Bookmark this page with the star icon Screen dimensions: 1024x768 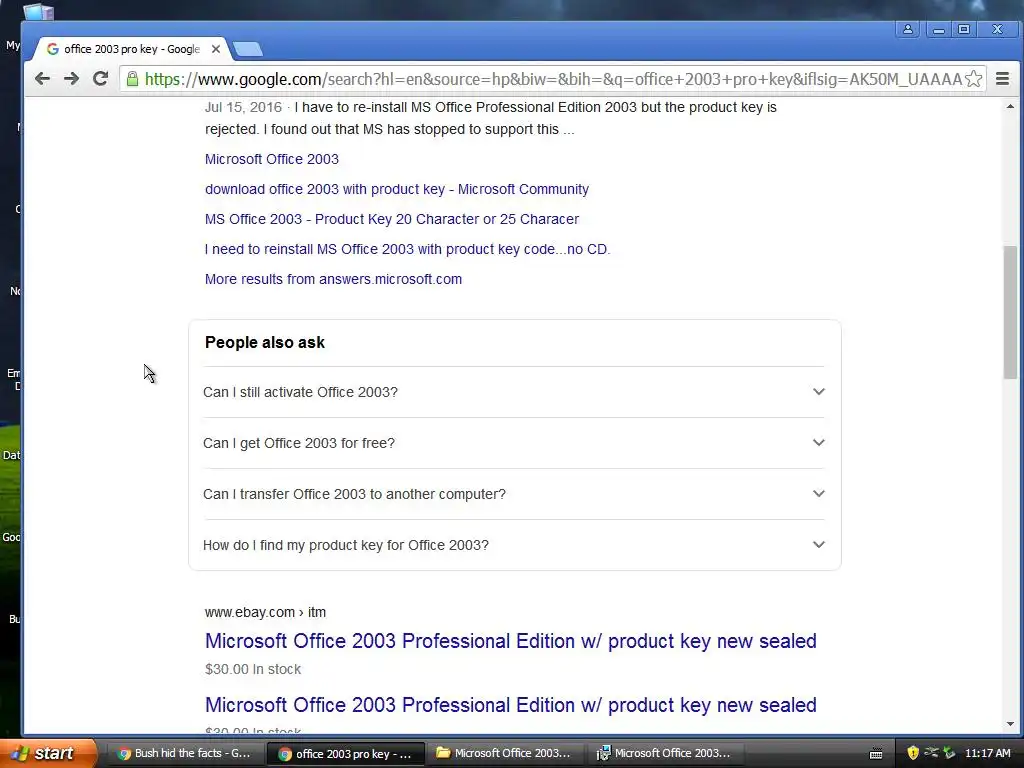pyautogui.click(x=973, y=79)
